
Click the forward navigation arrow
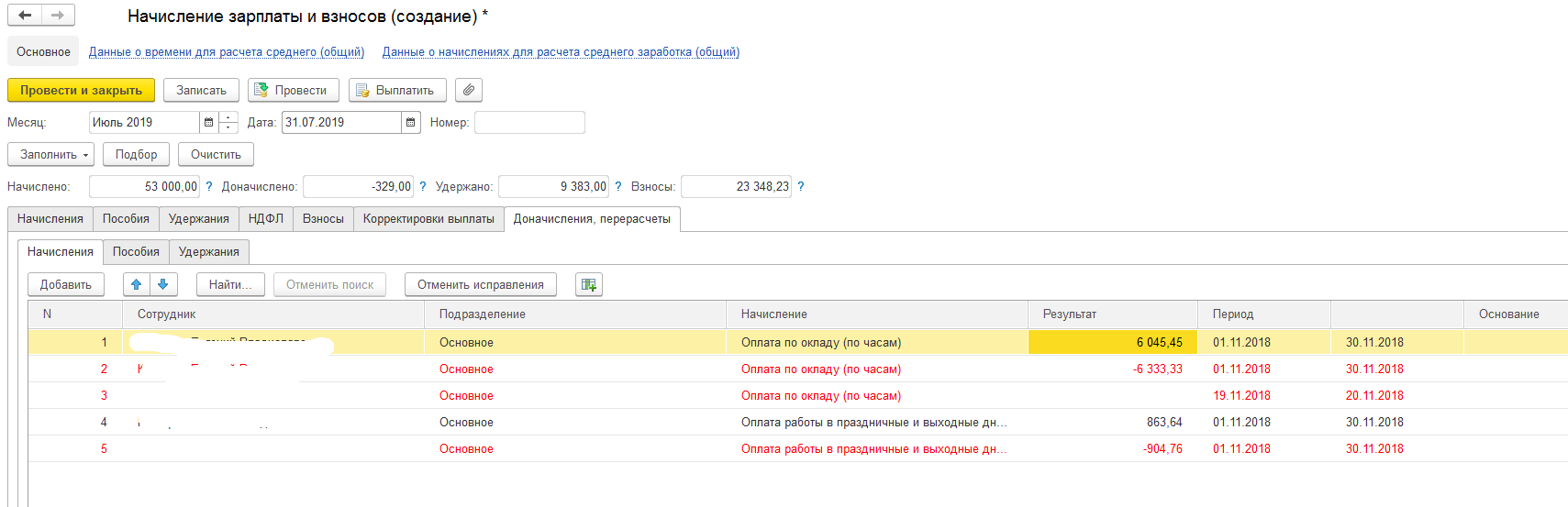click(x=58, y=16)
